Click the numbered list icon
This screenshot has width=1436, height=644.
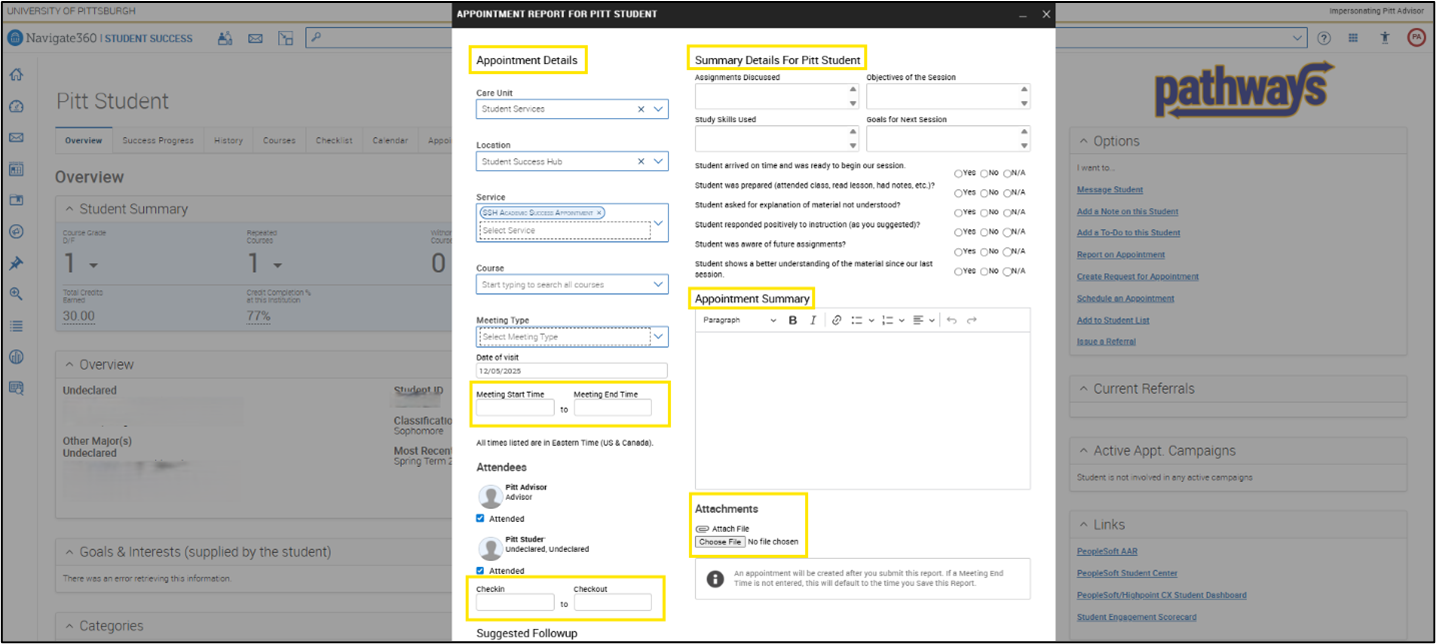[887, 320]
